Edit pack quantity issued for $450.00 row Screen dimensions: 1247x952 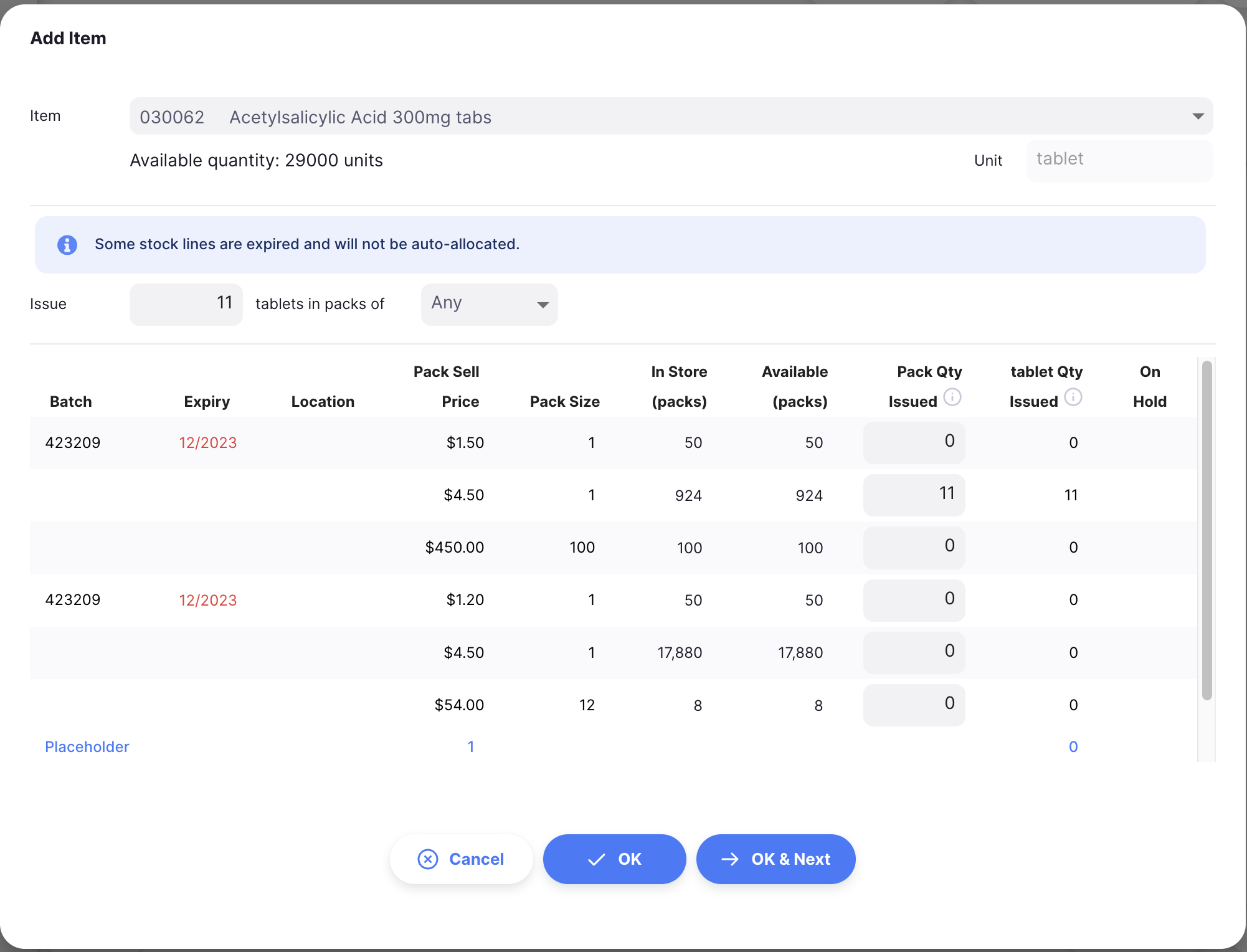tap(914, 547)
